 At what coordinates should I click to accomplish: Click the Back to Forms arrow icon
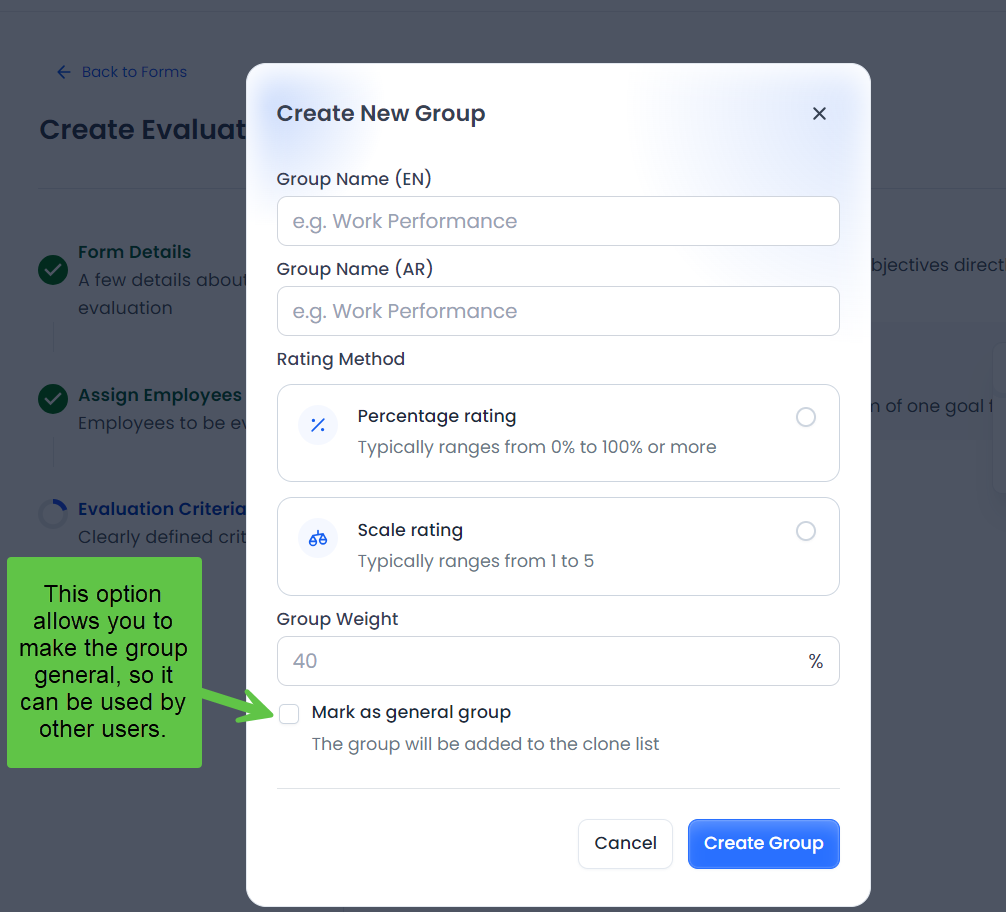tap(62, 72)
